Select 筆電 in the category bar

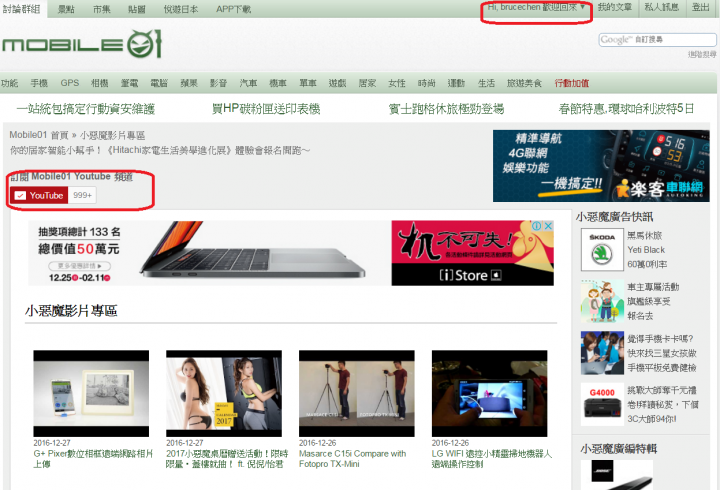pyautogui.click(x=129, y=83)
